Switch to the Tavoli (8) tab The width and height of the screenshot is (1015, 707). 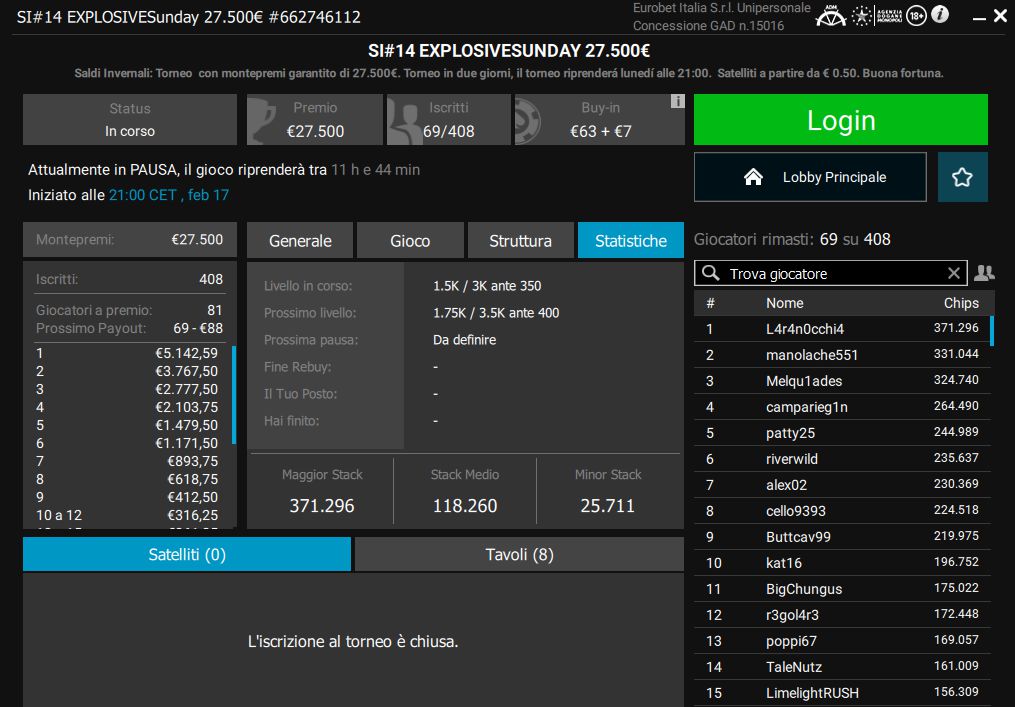[x=519, y=554]
